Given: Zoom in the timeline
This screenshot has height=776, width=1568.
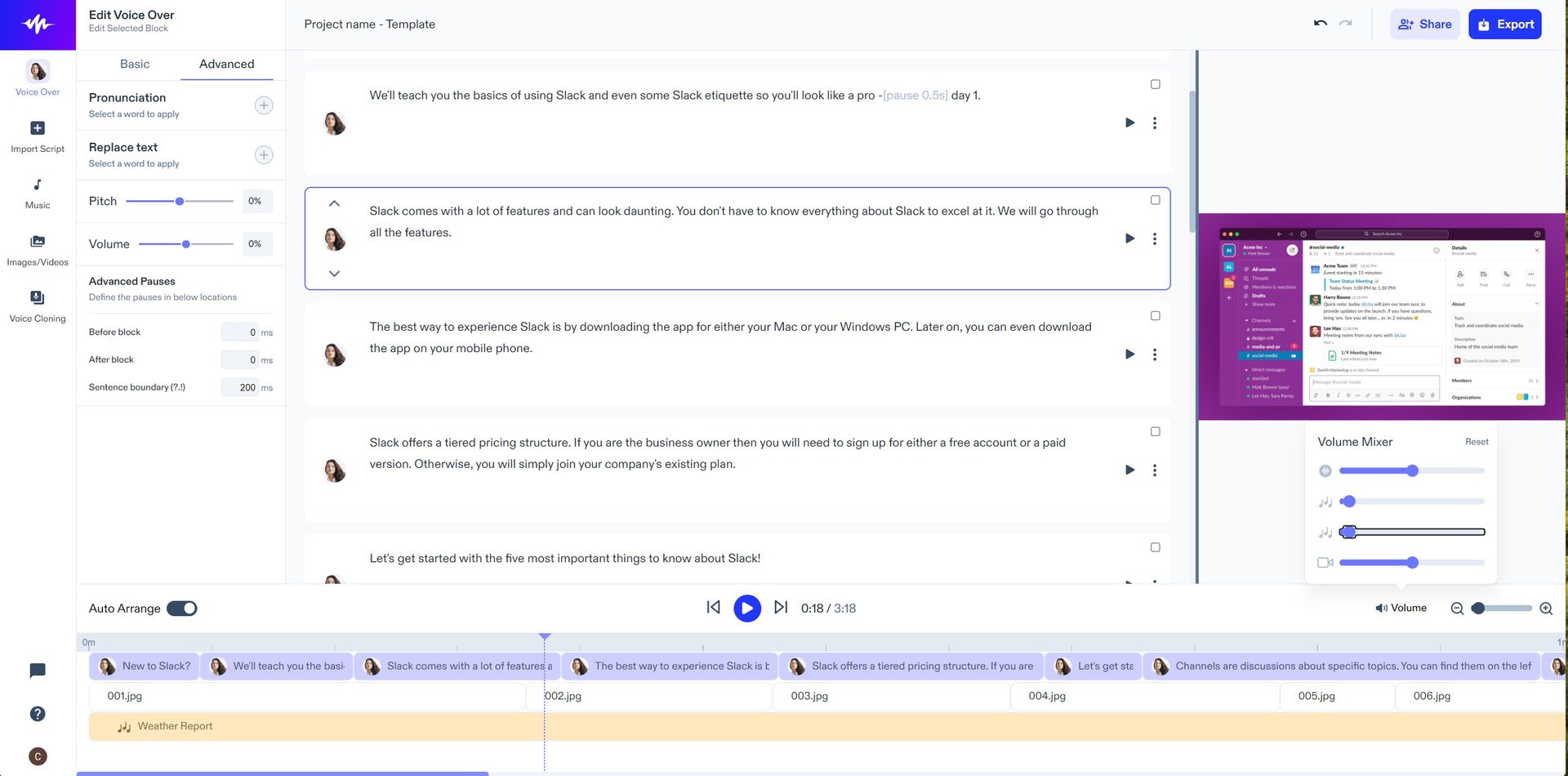Looking at the screenshot, I should coord(1546,609).
